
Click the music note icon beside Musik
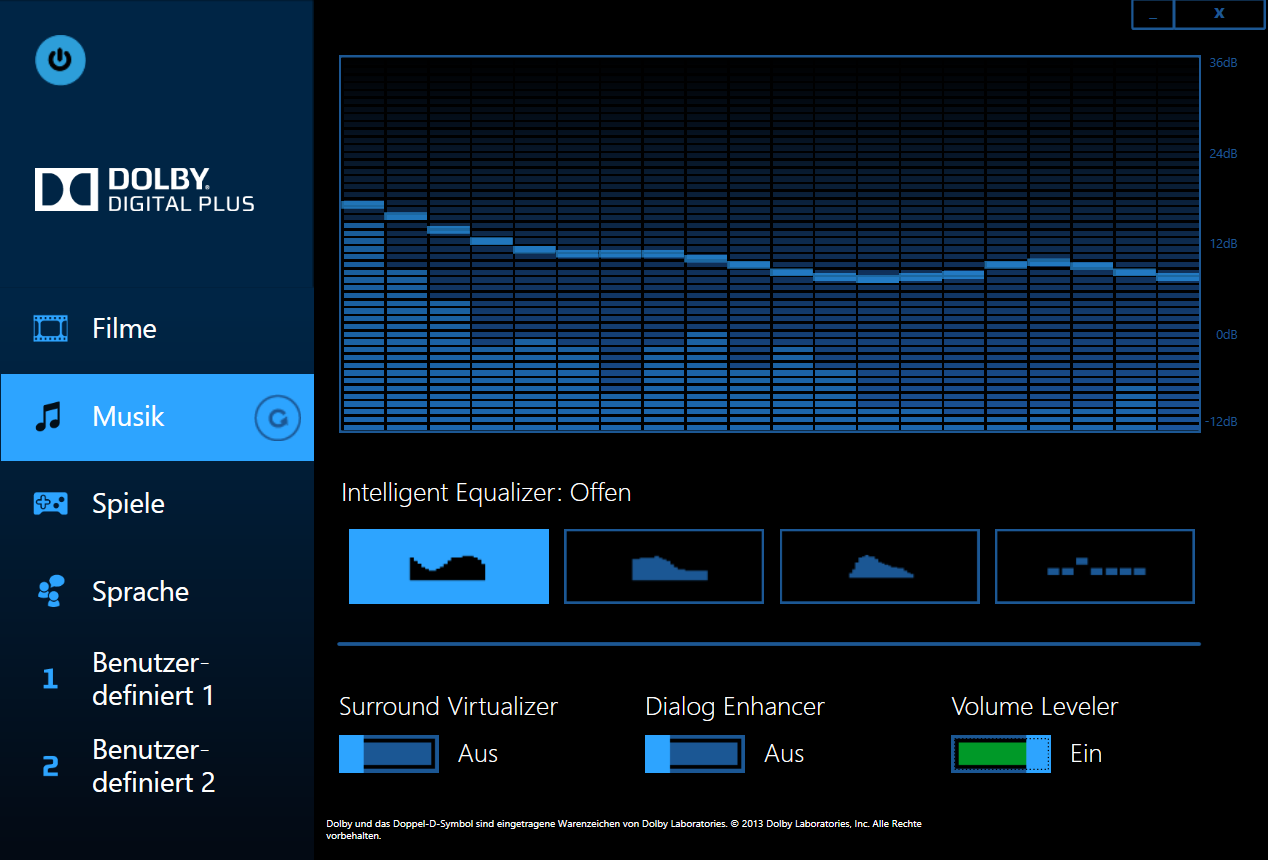coord(48,417)
